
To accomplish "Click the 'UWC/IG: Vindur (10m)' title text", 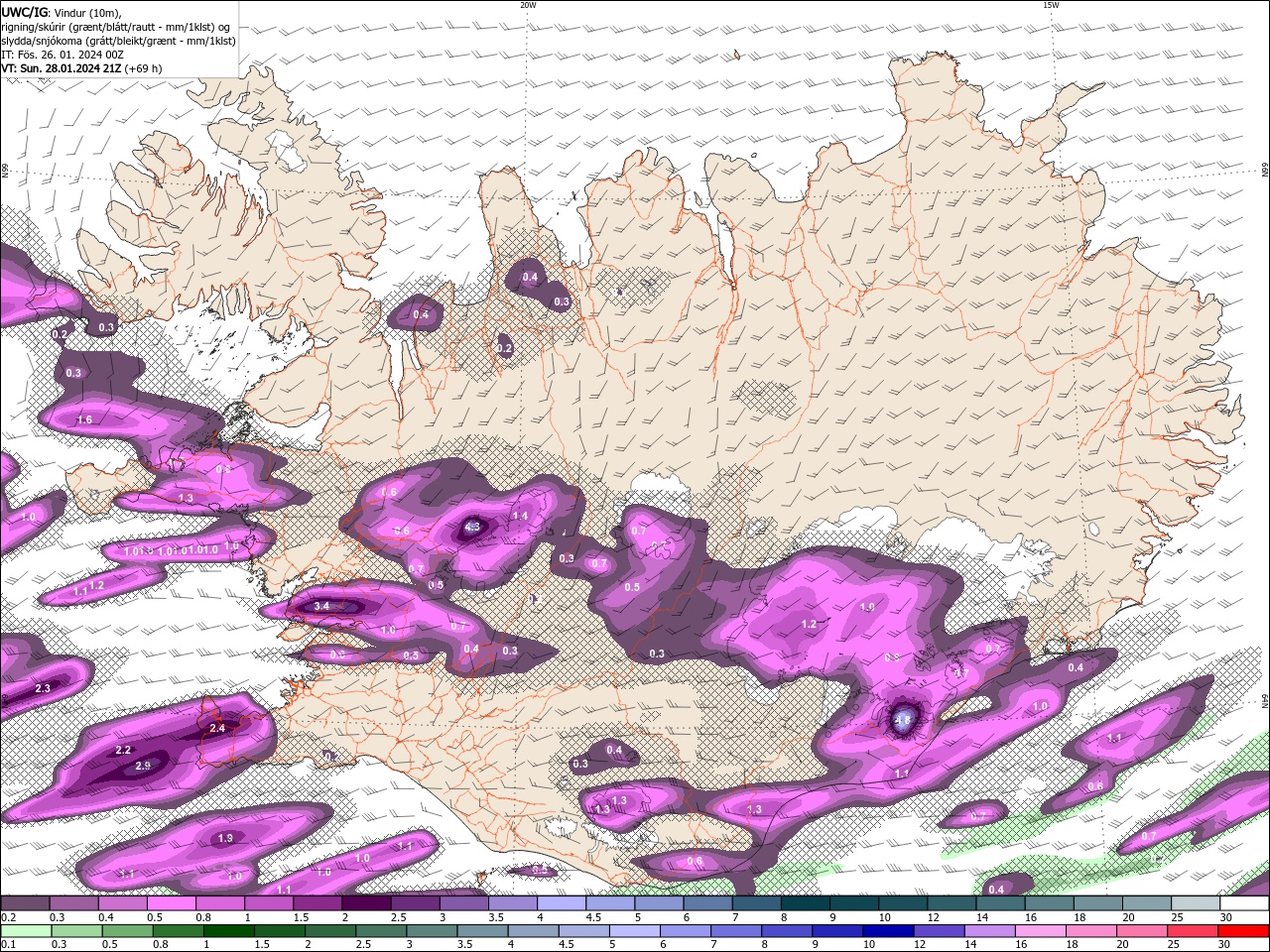I will pos(62,12).
